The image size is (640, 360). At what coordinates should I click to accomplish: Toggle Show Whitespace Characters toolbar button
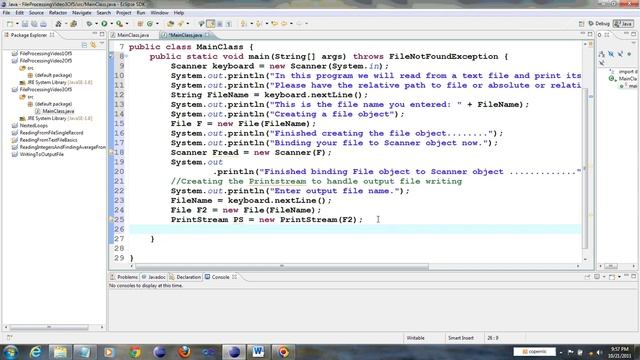click(229, 24)
